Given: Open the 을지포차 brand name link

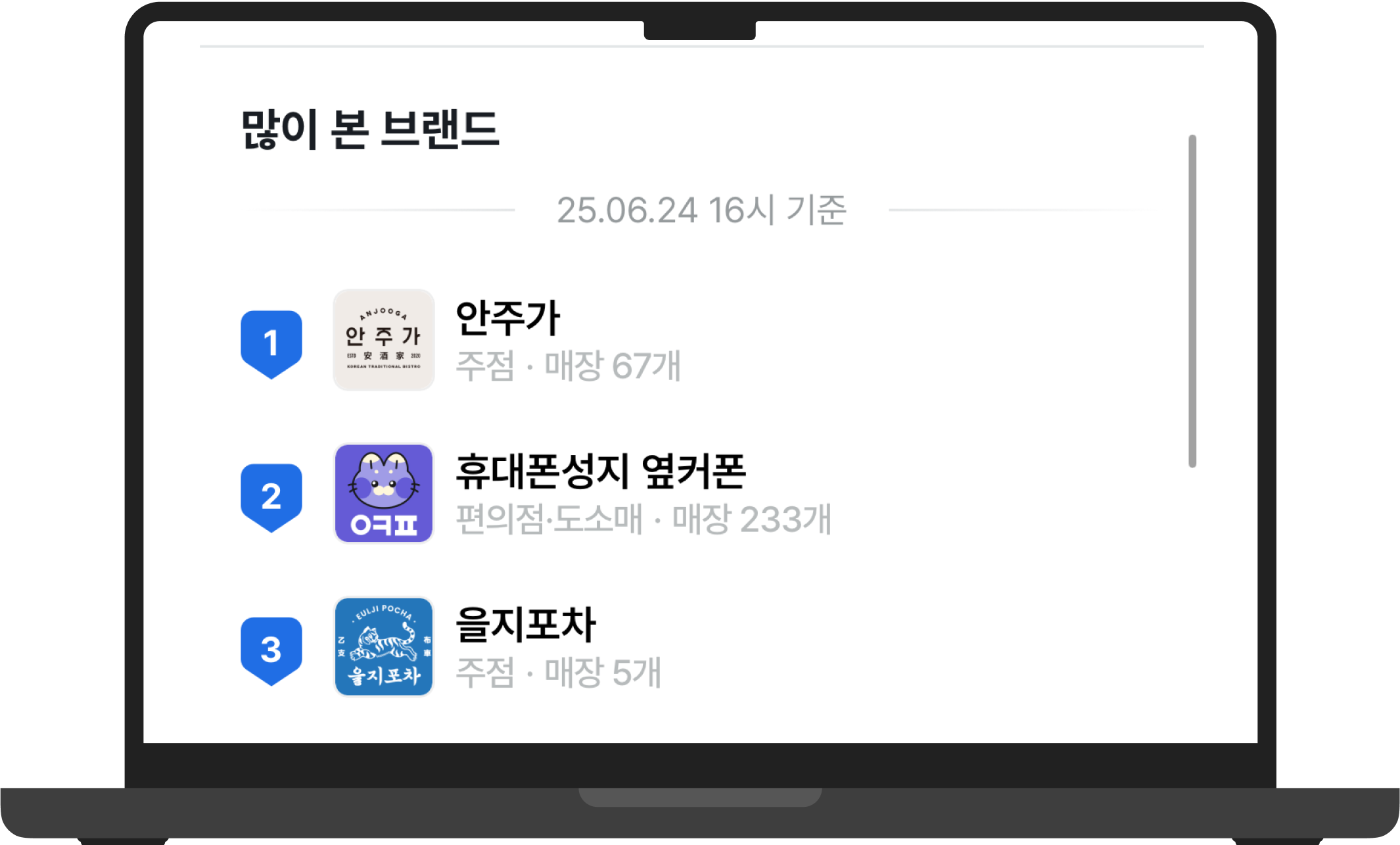Looking at the screenshot, I should 526,625.
